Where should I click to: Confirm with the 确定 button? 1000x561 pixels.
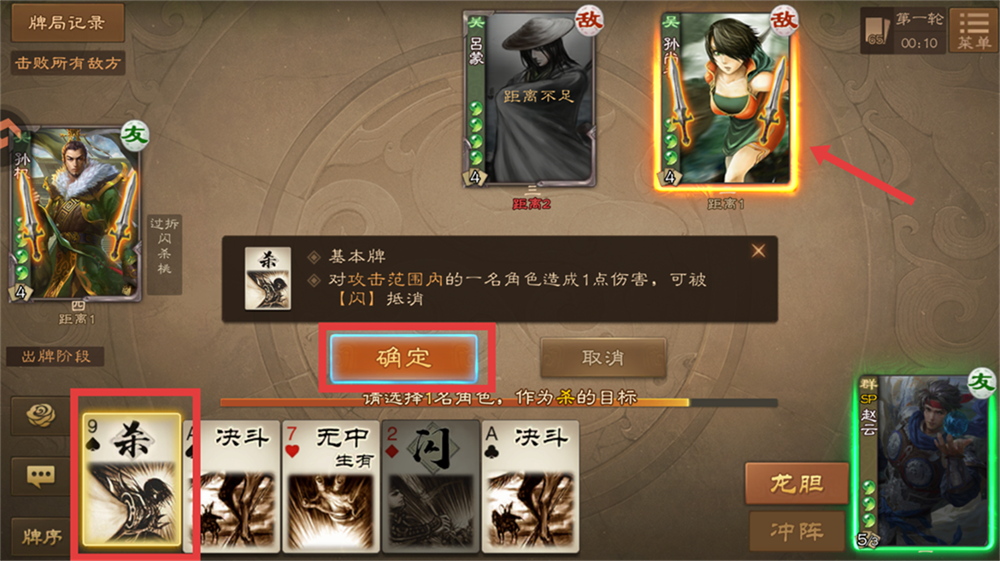click(404, 358)
